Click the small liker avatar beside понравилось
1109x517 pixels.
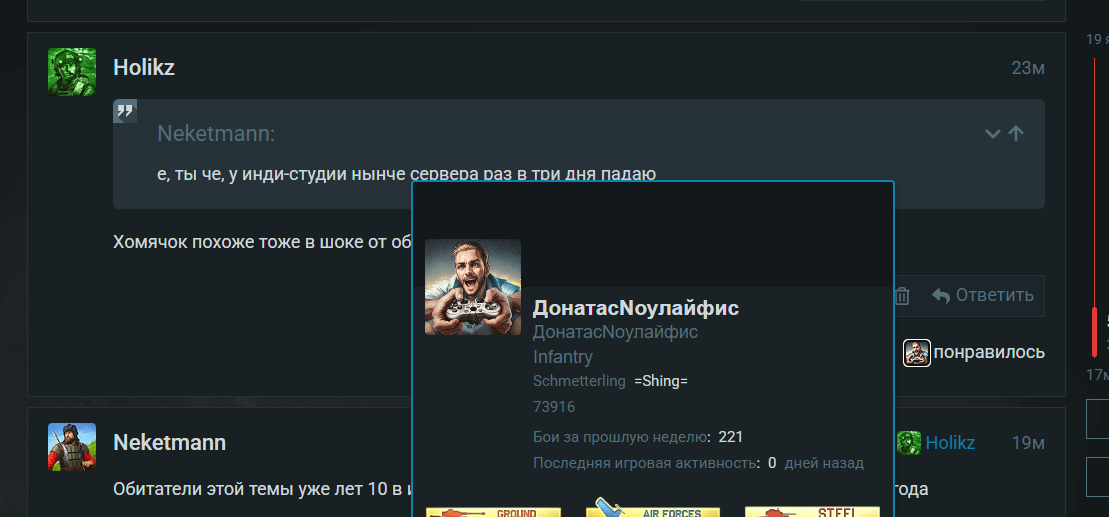tap(916, 352)
